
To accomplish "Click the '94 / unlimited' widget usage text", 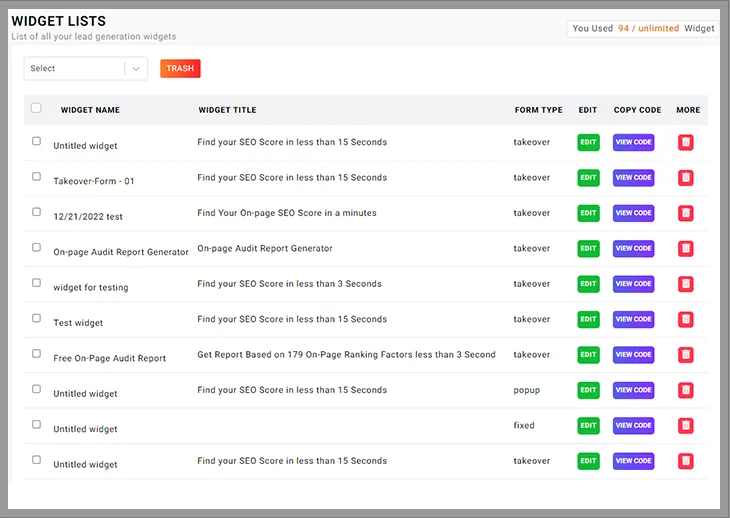I will coord(648,28).
